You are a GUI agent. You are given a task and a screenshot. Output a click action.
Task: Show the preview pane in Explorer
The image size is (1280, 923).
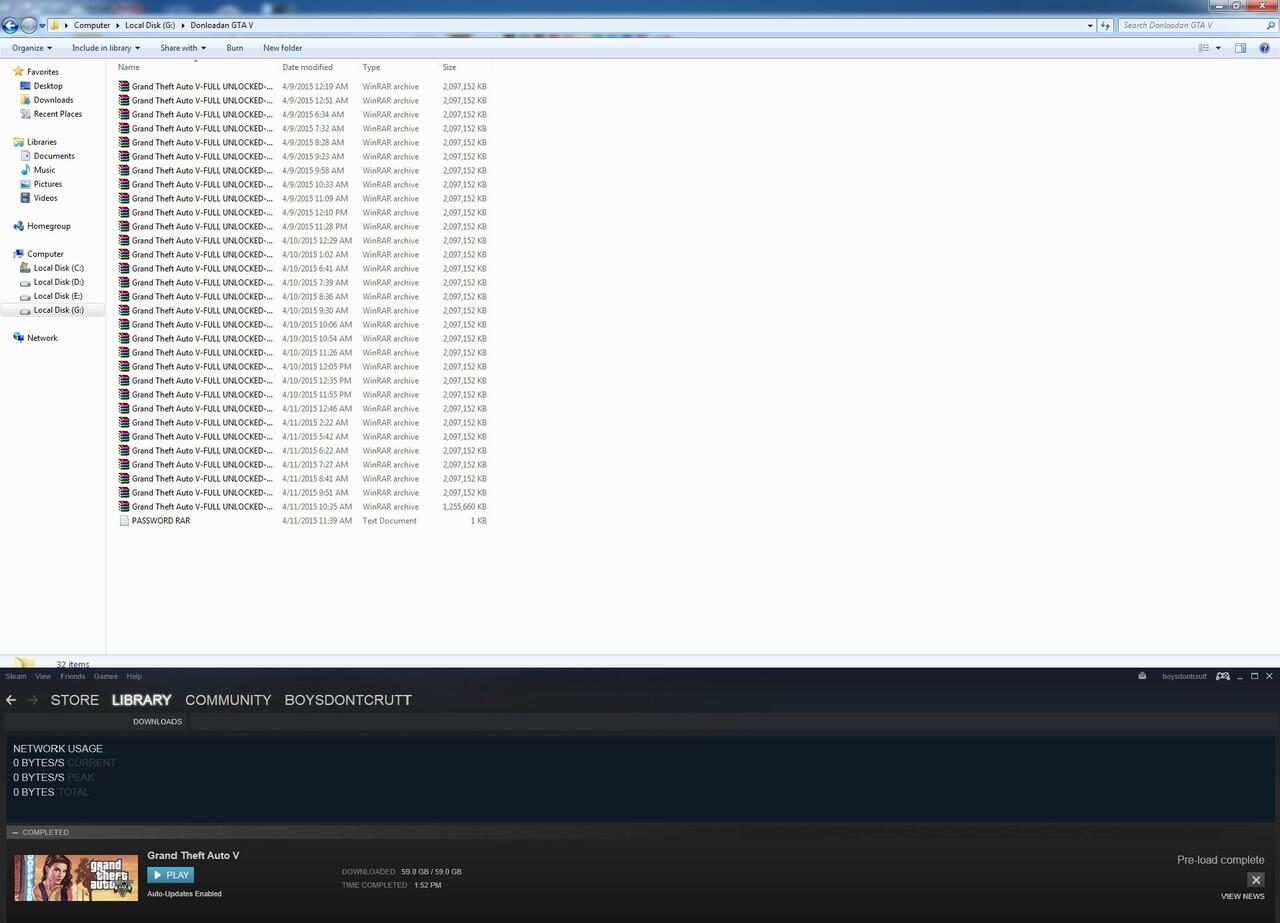(x=1240, y=48)
